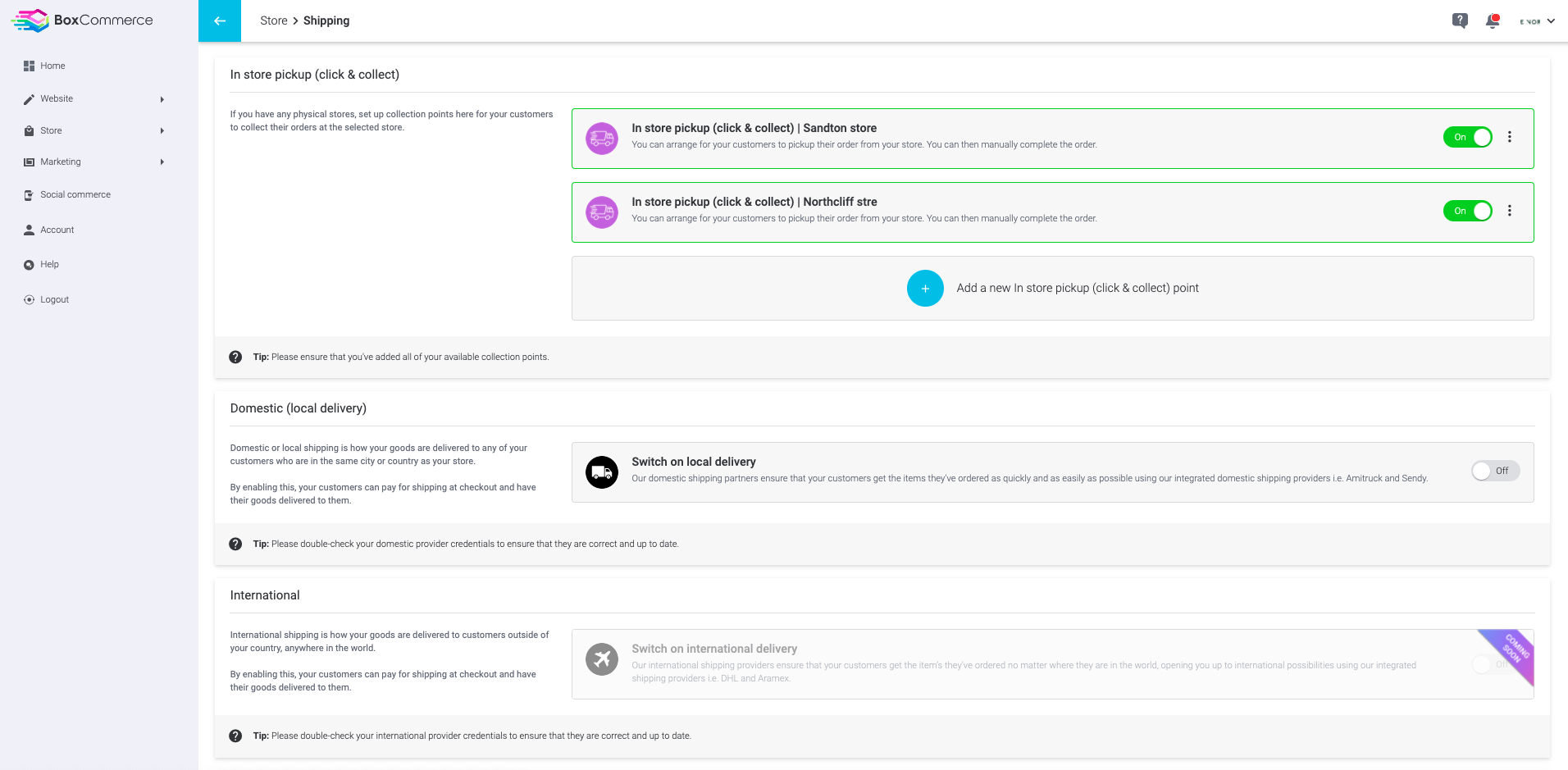This screenshot has width=1568, height=770.
Task: Click the domestic tip question mark icon
Action: [x=235, y=544]
